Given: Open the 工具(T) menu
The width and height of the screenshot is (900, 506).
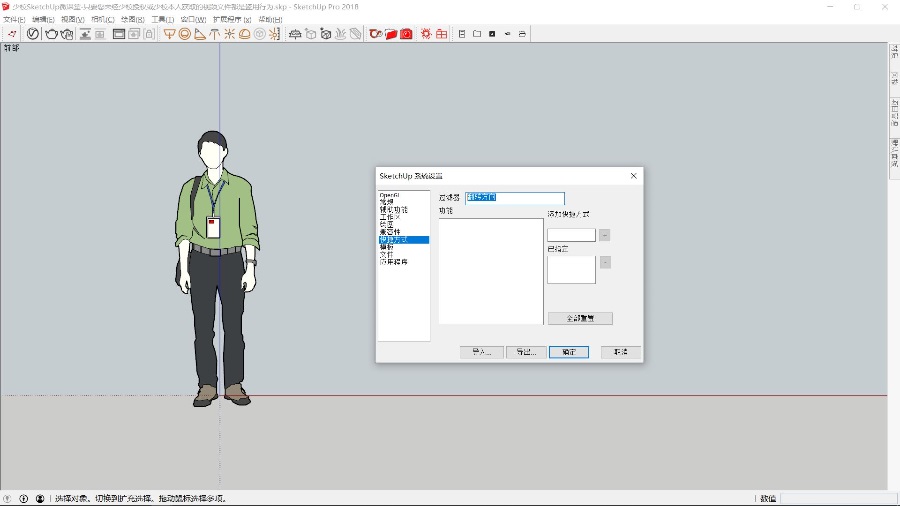Looking at the screenshot, I should 162,20.
